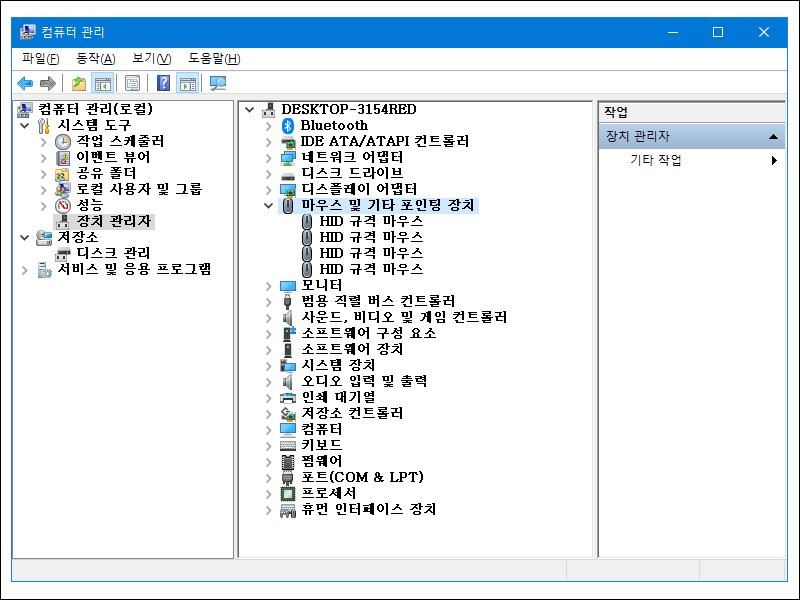Click the Properties toolbar icon
800x600 pixels.
(132, 83)
